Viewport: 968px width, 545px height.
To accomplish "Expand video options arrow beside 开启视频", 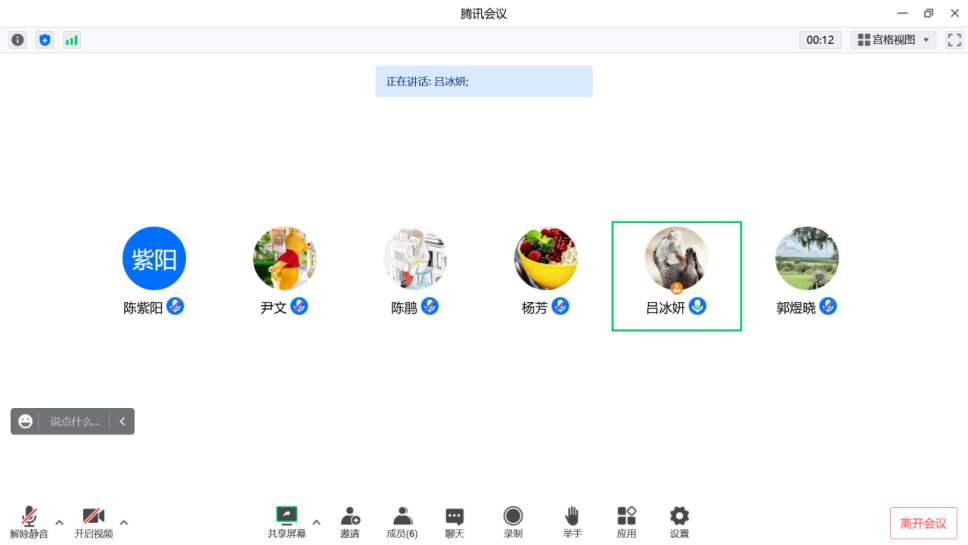I will coord(123,523).
